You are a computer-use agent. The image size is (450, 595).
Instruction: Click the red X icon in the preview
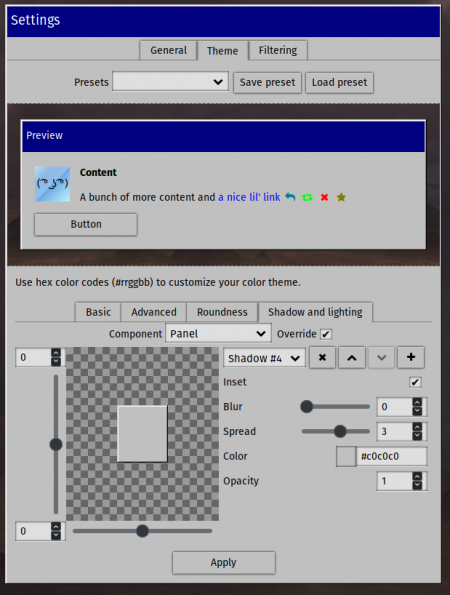coord(324,197)
